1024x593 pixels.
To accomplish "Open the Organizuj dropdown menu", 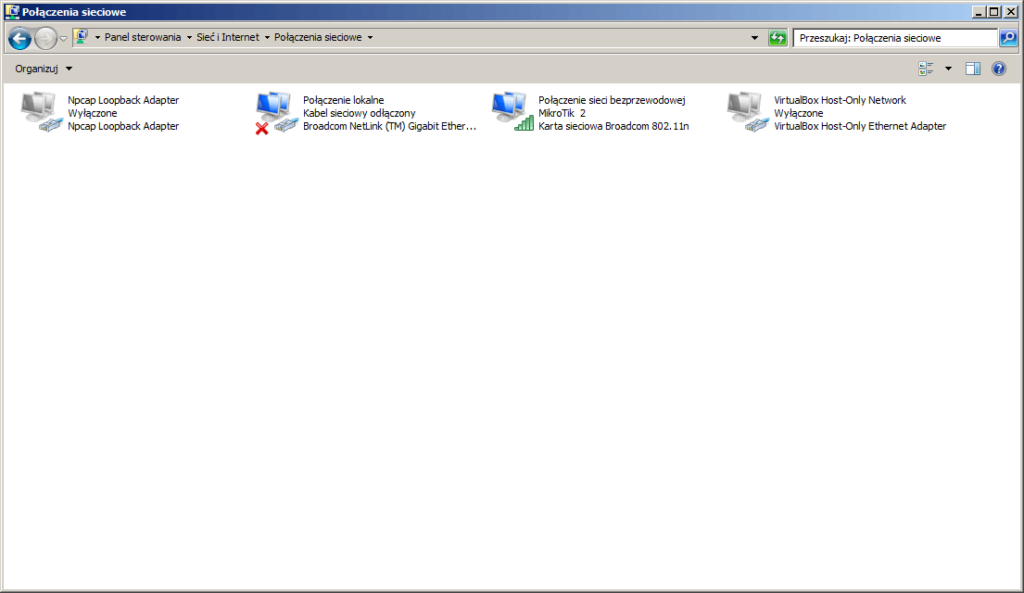I will [40, 68].
